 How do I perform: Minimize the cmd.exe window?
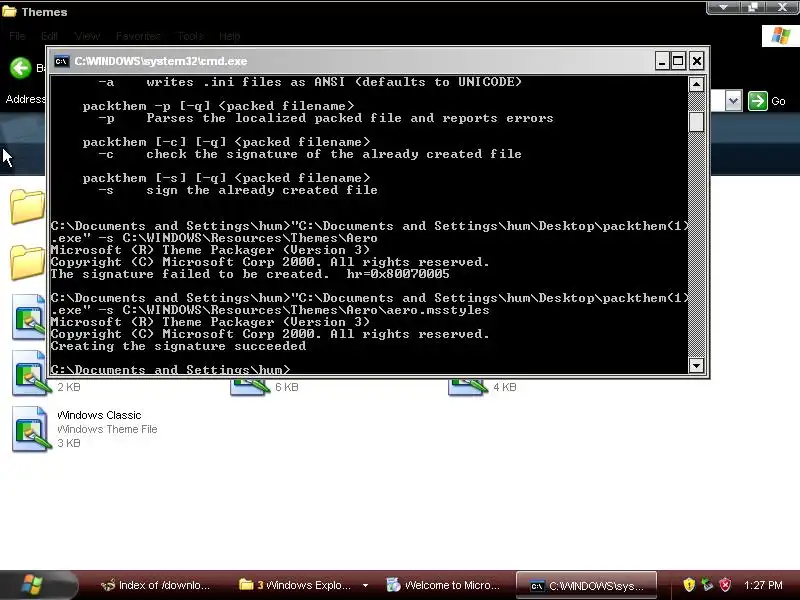662,61
